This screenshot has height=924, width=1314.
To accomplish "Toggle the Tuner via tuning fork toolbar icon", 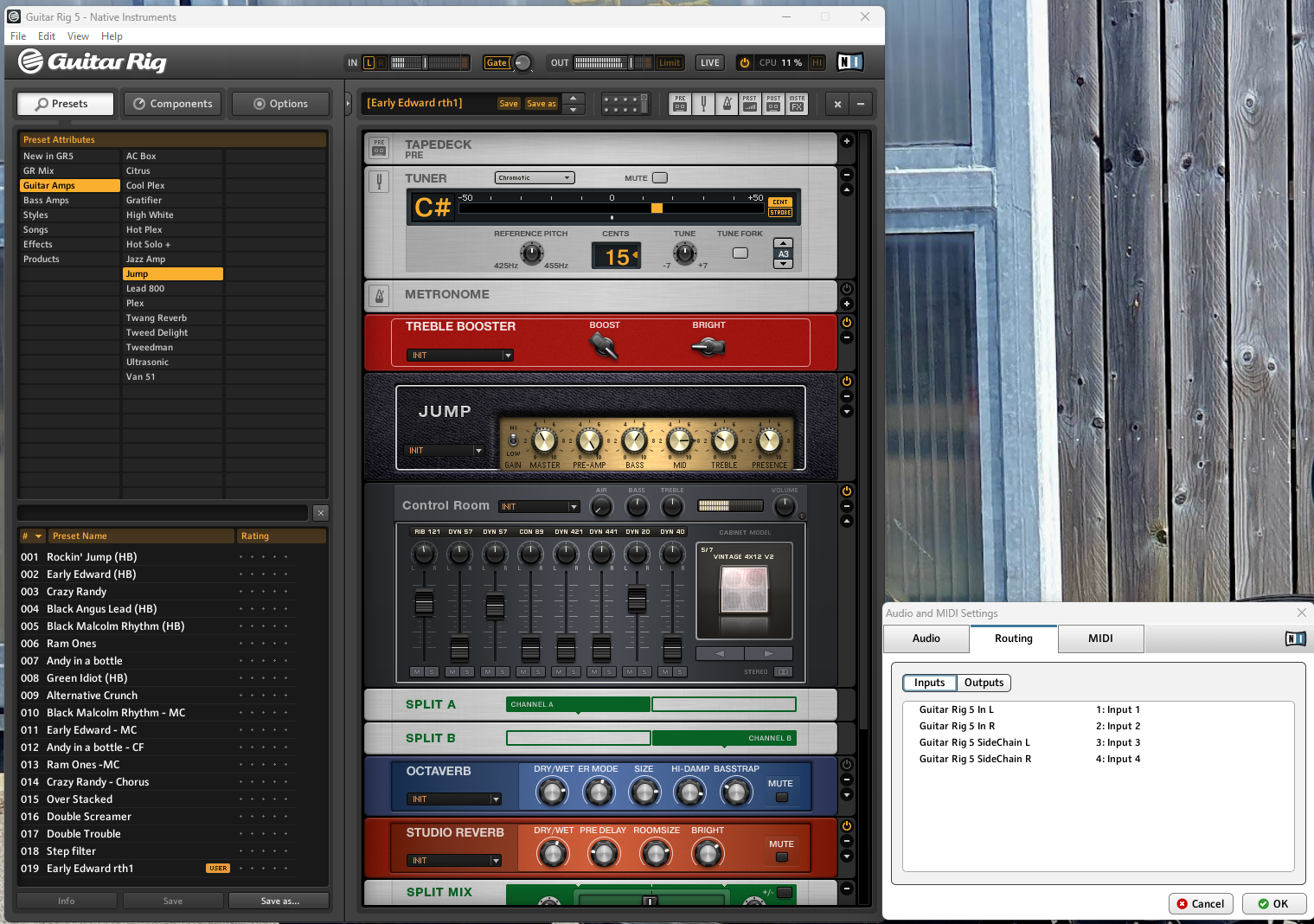I will click(x=703, y=104).
